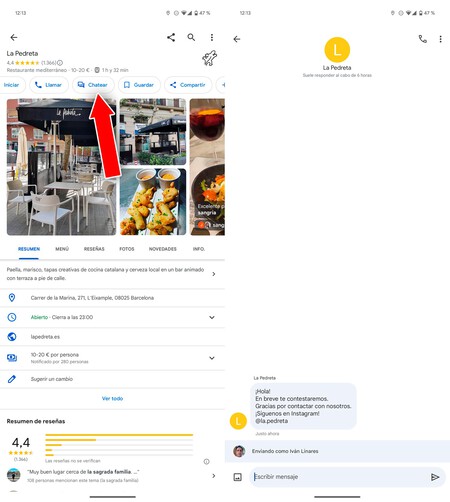
Task: Tap the Compartir share button
Action: tap(188, 85)
